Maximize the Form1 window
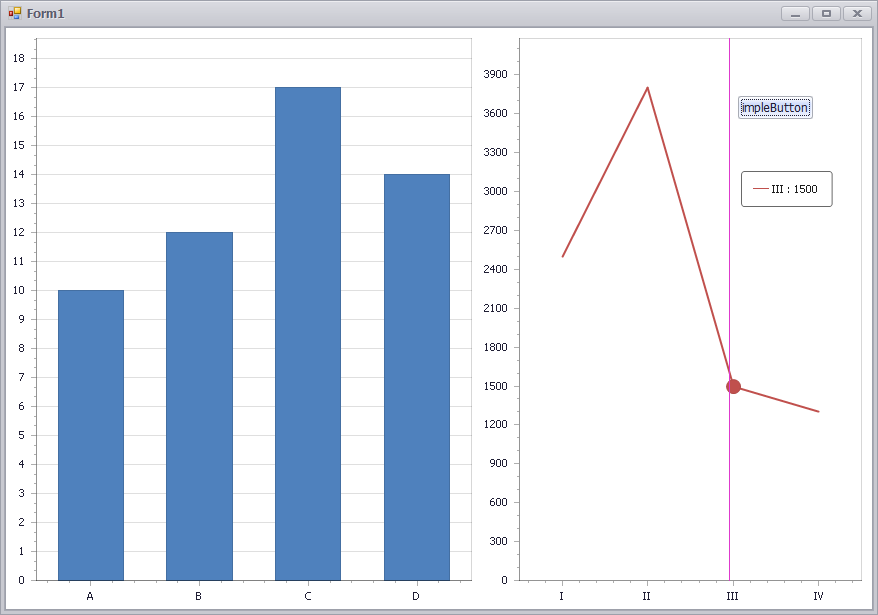 tap(826, 13)
